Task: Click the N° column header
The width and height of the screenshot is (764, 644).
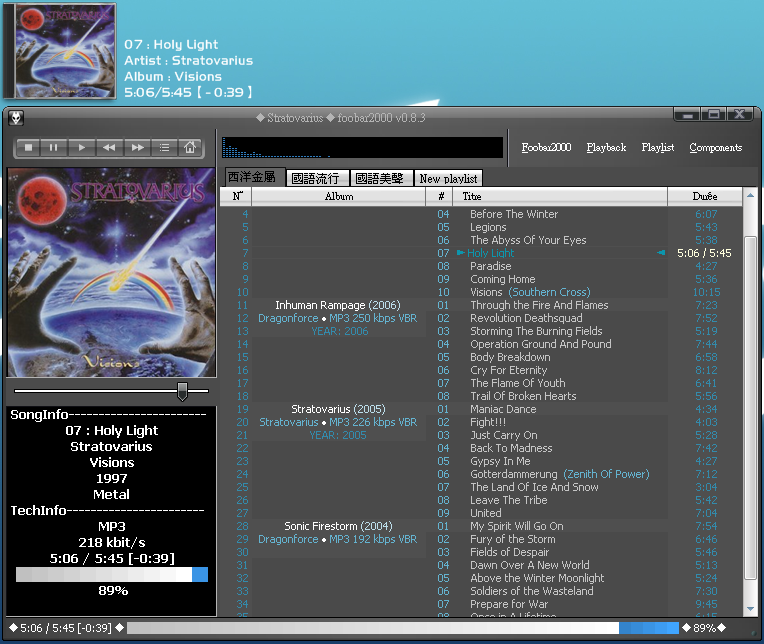Action: point(237,196)
